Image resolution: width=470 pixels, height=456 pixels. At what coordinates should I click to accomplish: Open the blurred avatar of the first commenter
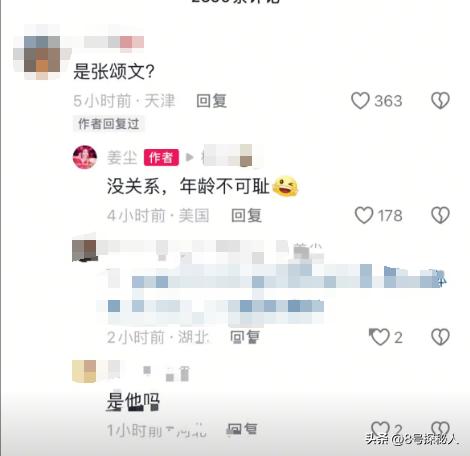pyautogui.click(x=42, y=53)
